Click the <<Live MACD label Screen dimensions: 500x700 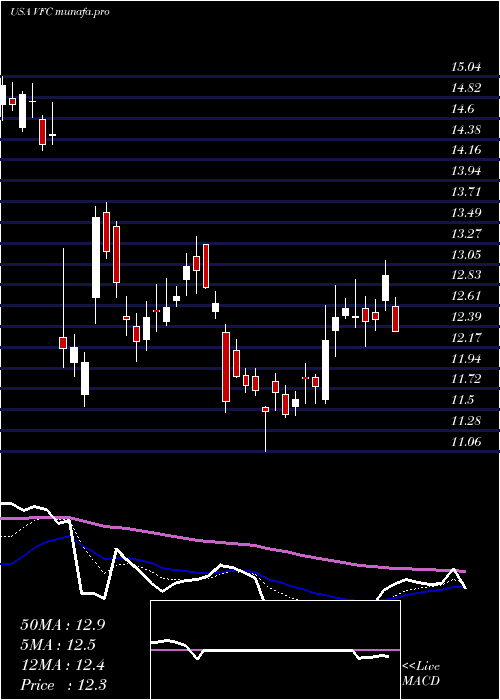[x=421, y=673]
